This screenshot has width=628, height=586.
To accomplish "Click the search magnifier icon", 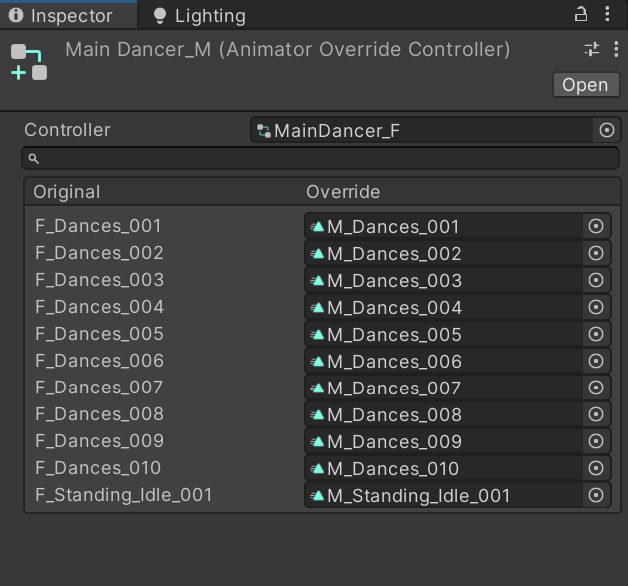I will click(x=34, y=159).
